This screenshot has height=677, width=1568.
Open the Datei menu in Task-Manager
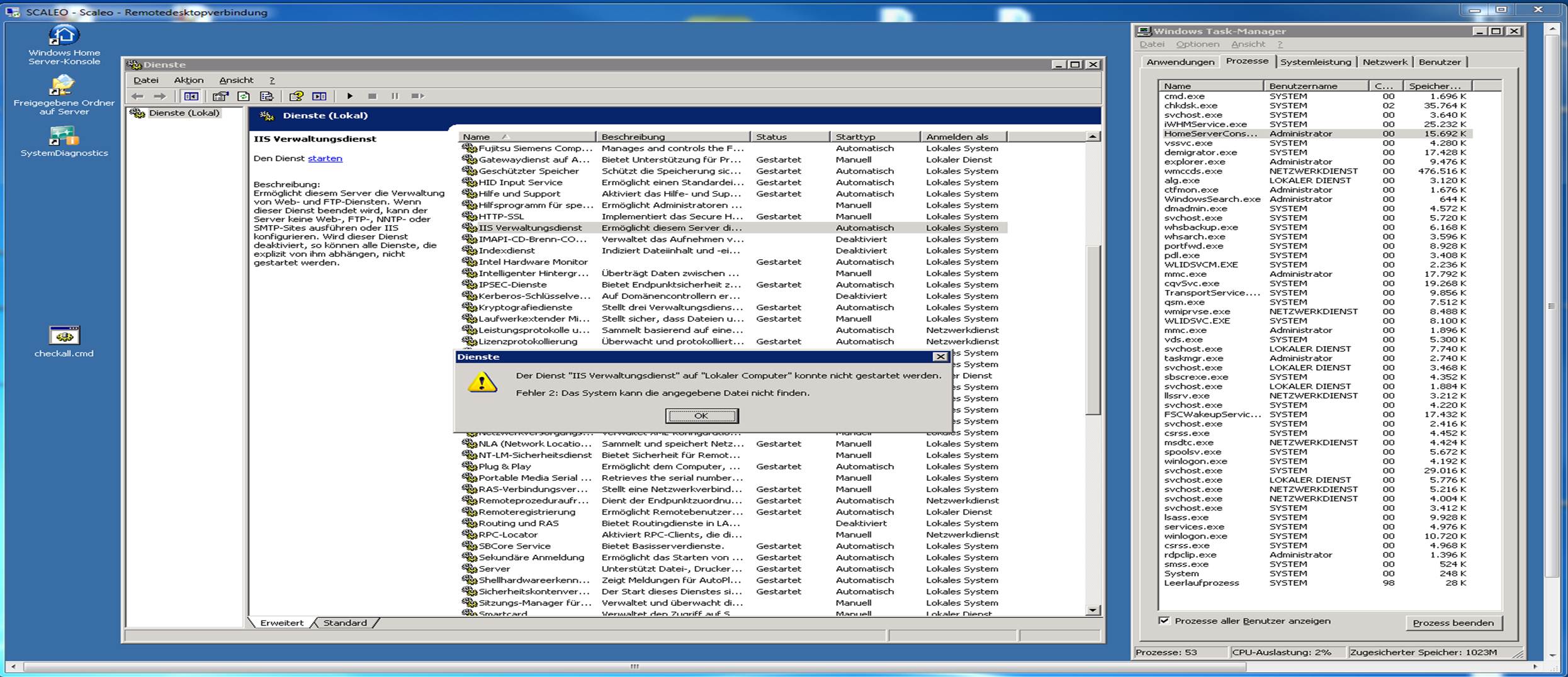1152,44
